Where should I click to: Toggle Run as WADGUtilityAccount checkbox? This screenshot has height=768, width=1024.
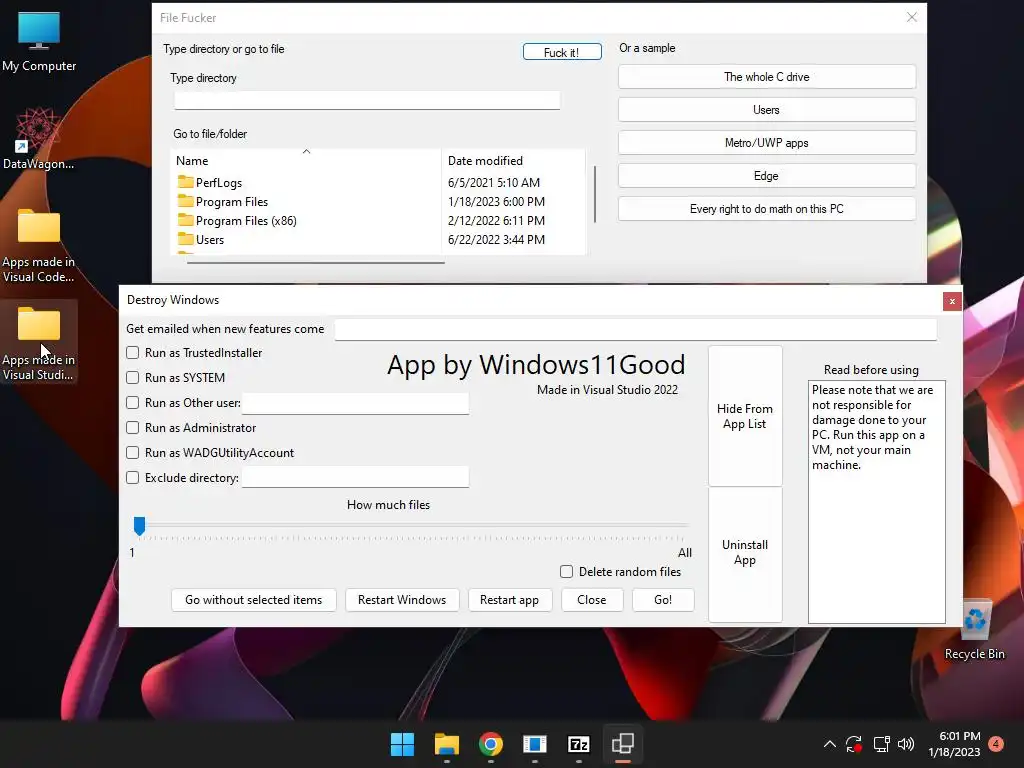(133, 453)
